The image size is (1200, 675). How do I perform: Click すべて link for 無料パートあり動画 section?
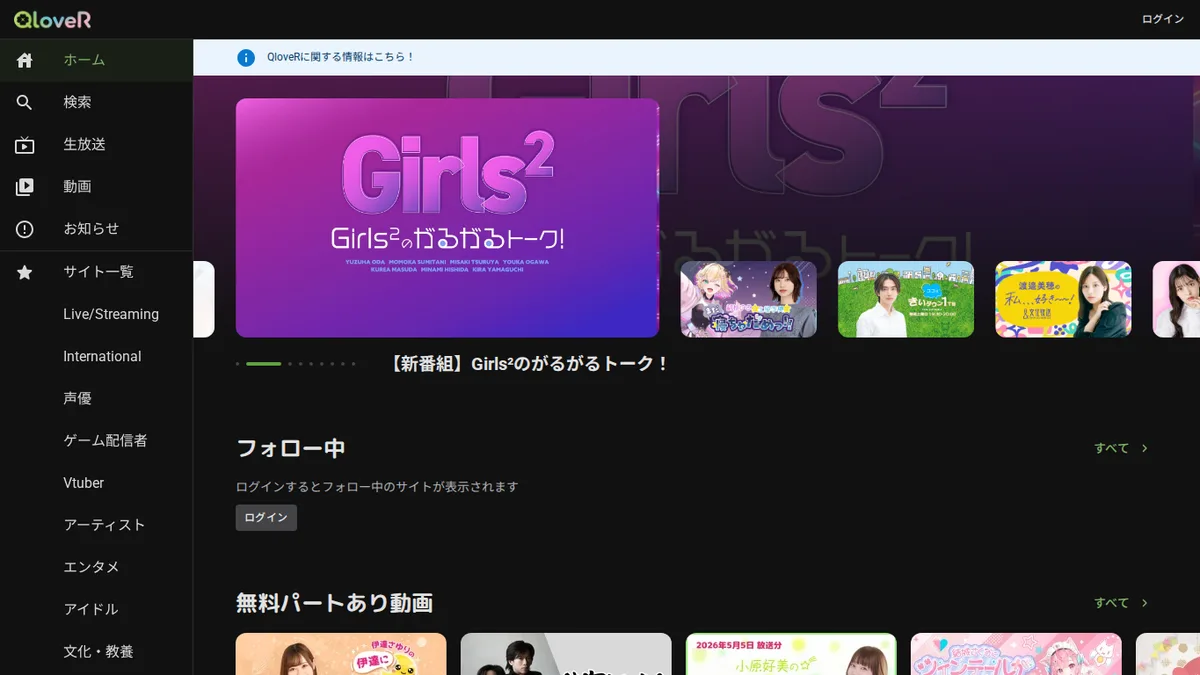click(x=1111, y=603)
